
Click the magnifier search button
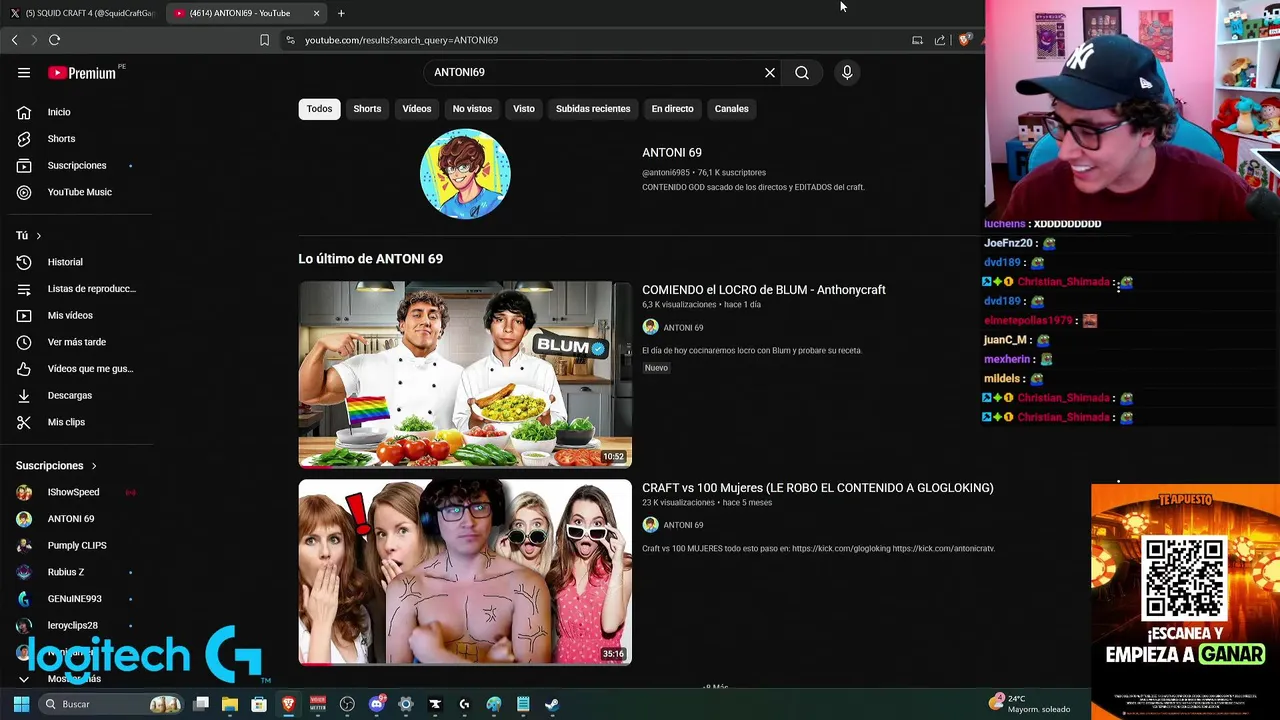coord(802,72)
